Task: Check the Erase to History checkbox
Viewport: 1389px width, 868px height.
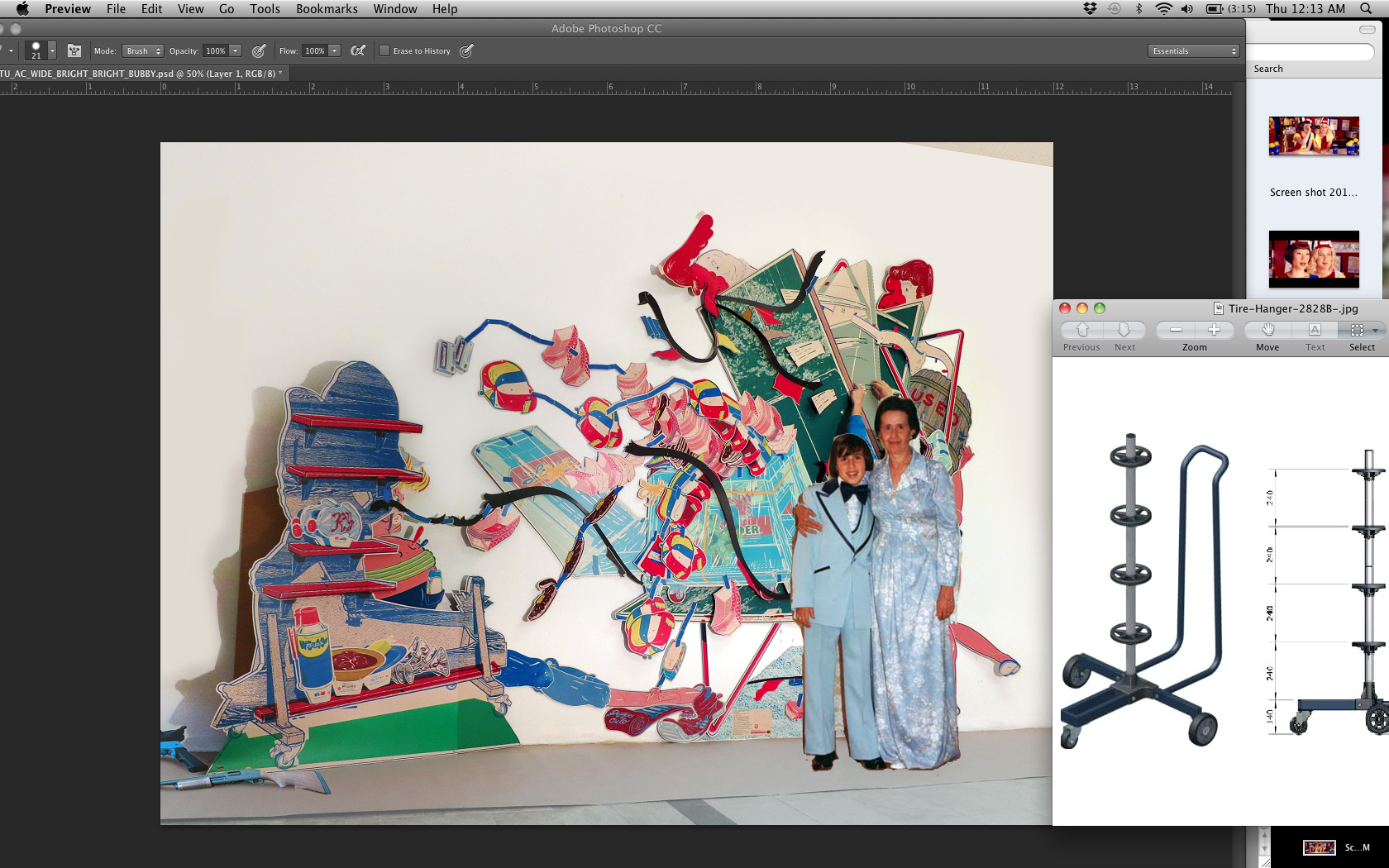Action: coord(384,51)
